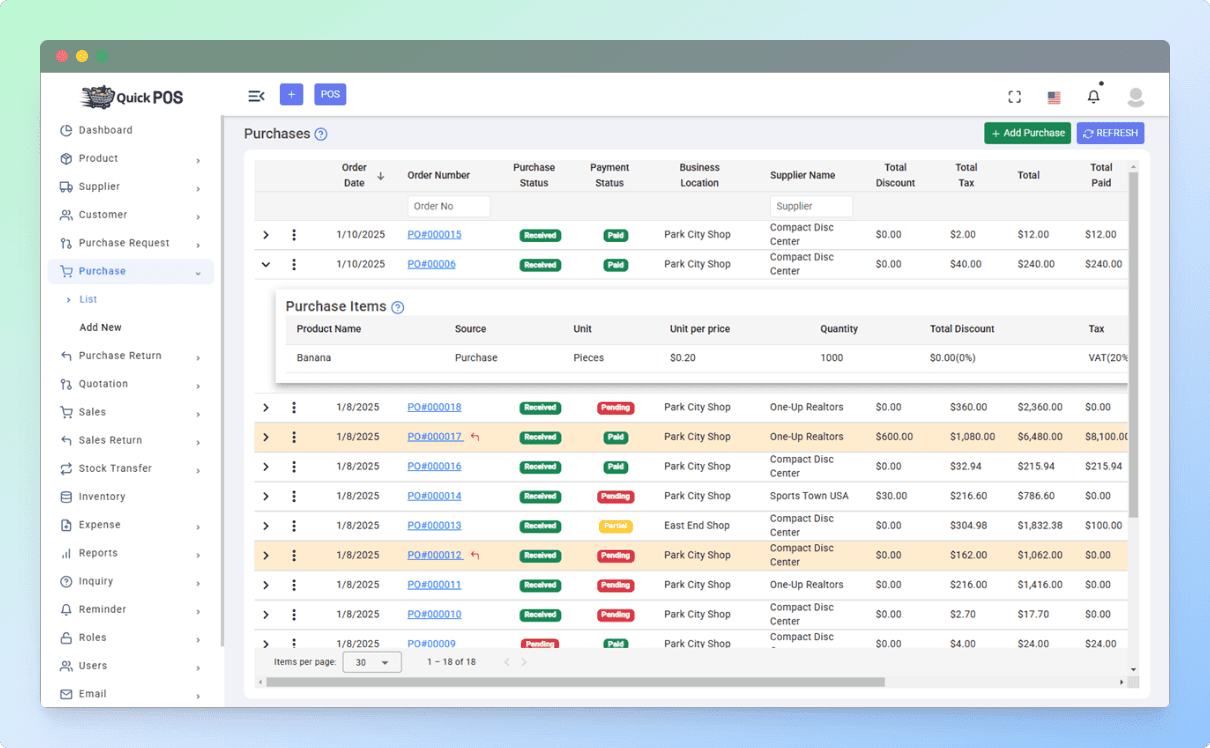Select Add New under Purchase menu
The height and width of the screenshot is (748, 1210).
(x=101, y=327)
